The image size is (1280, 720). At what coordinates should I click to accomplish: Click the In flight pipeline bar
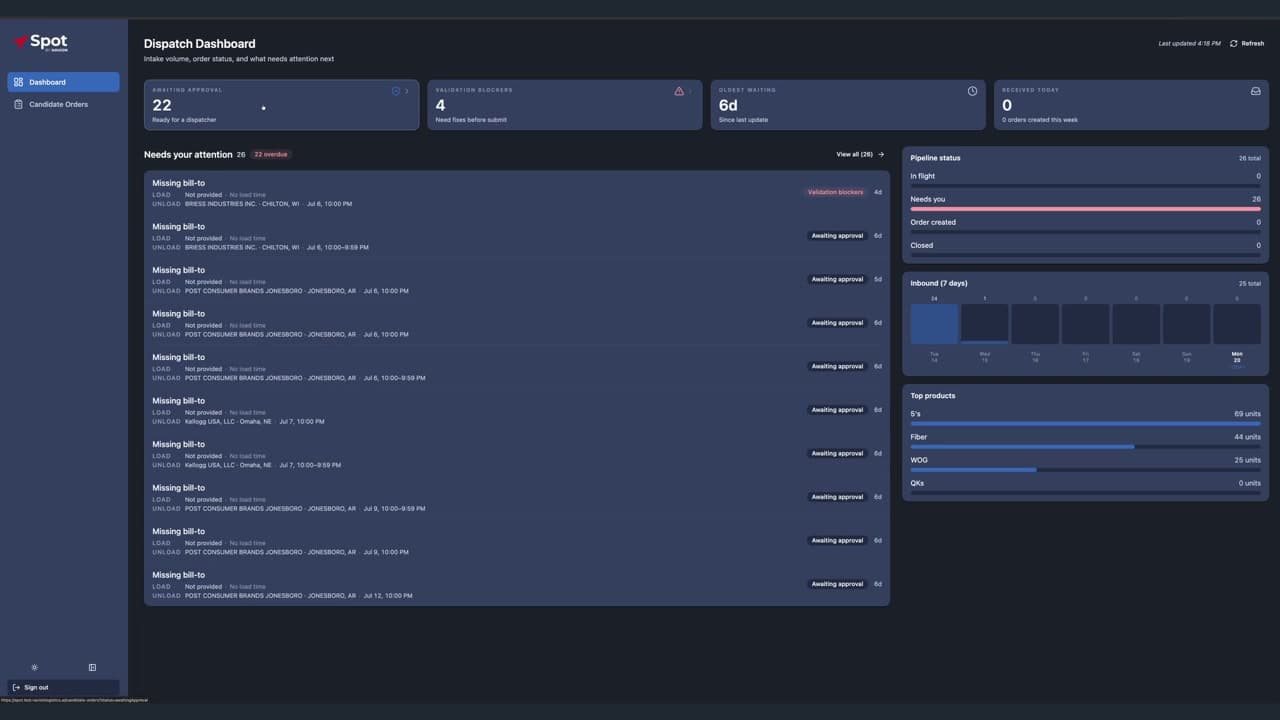tap(1085, 186)
